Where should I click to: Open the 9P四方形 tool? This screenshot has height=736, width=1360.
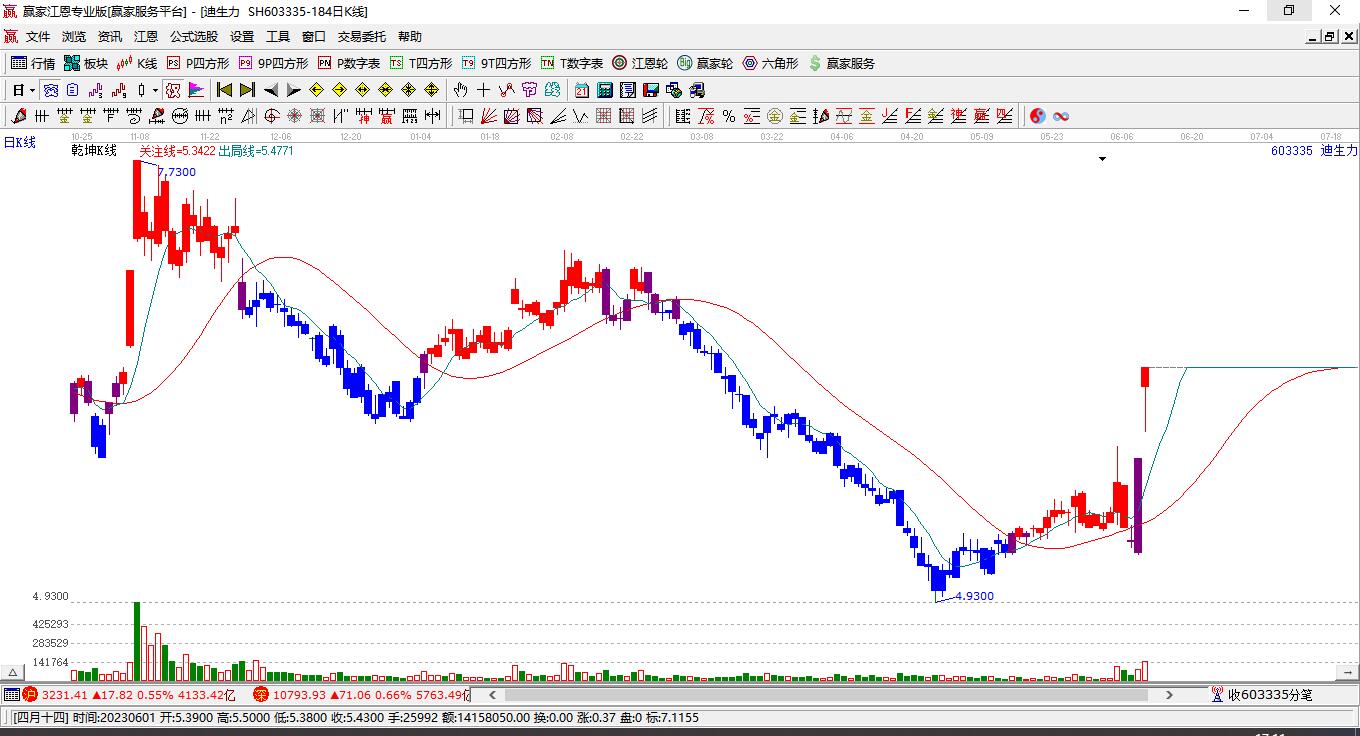(x=273, y=63)
